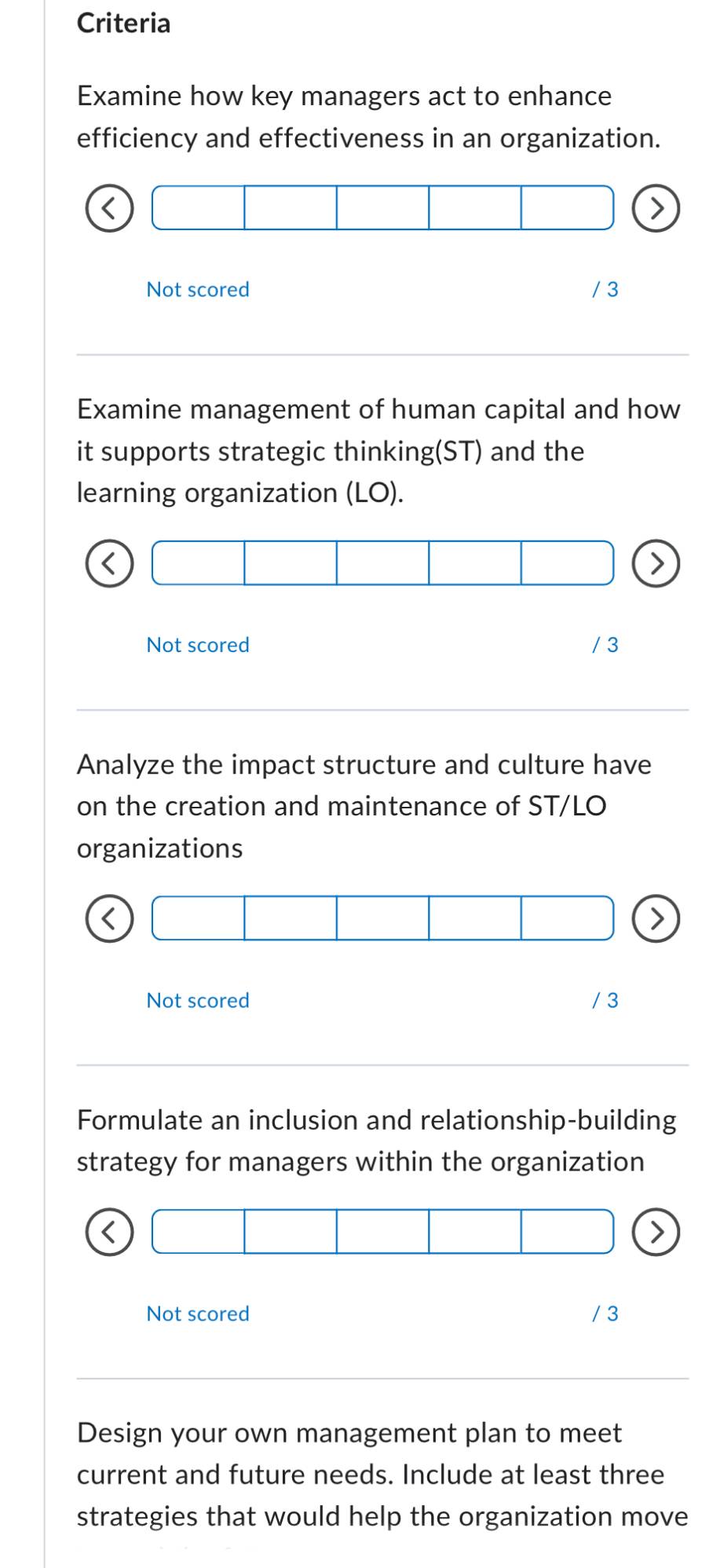Viewport: 720px width, 1568px height.
Task: Open 'Not scored' under human capital criterion
Action: pyautogui.click(x=198, y=645)
